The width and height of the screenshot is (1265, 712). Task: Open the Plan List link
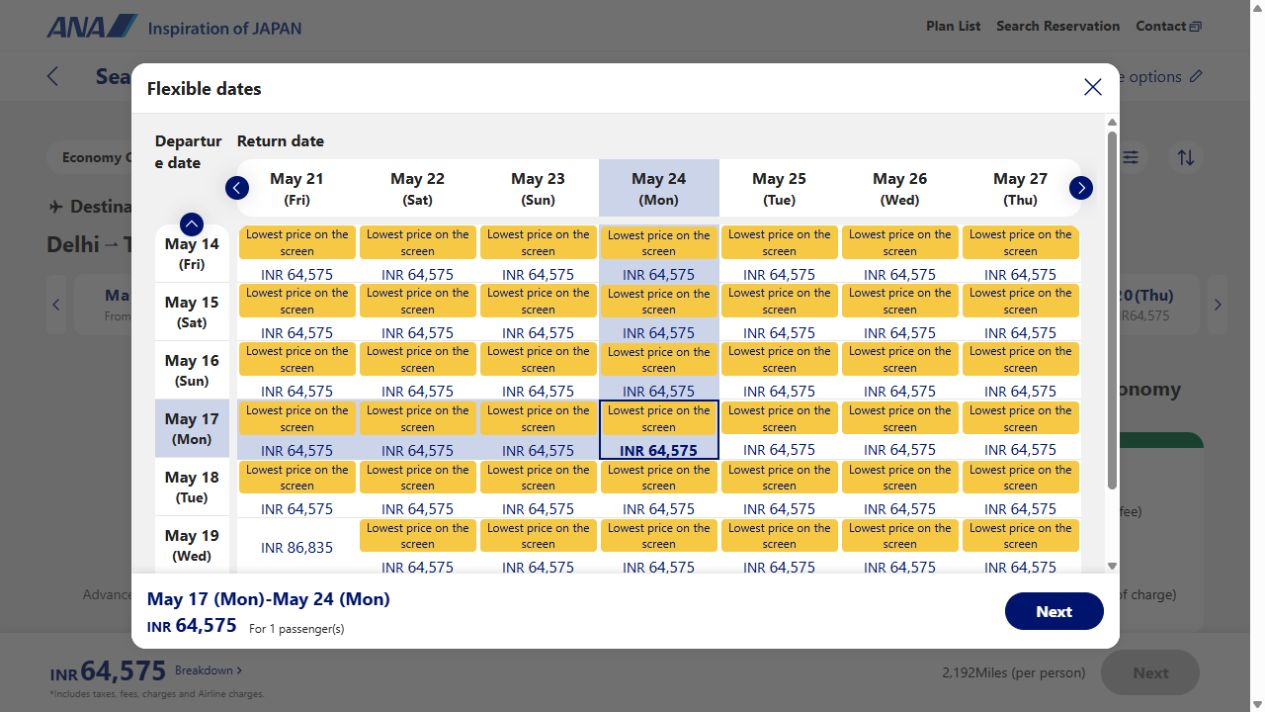[953, 26]
